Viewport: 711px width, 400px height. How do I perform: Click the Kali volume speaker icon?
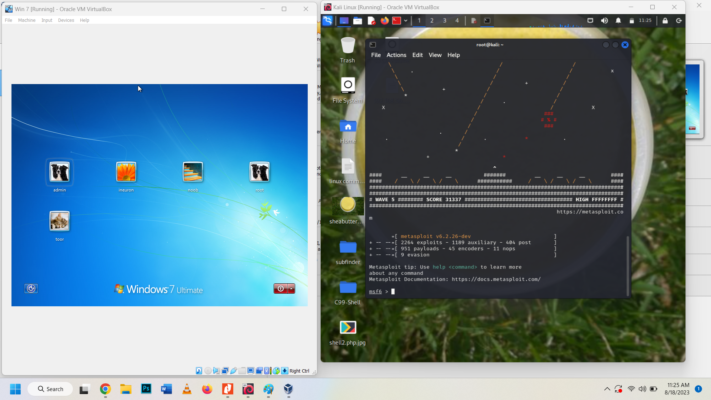coord(604,20)
